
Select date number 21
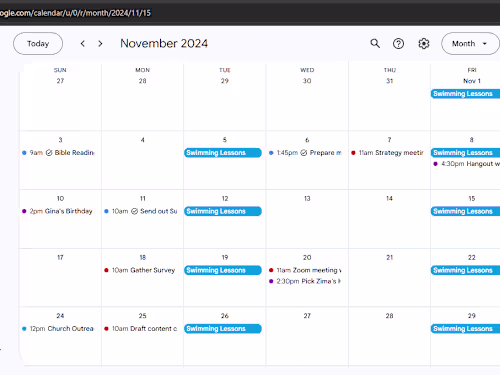click(x=389, y=258)
